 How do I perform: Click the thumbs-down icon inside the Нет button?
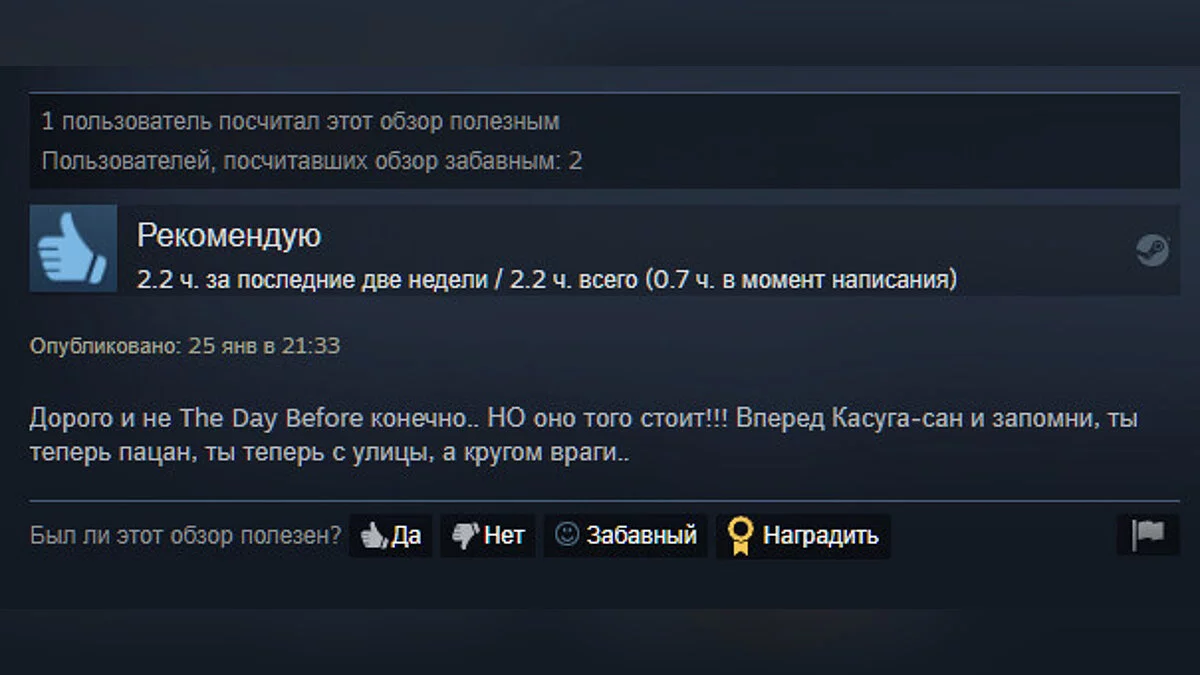pos(465,536)
